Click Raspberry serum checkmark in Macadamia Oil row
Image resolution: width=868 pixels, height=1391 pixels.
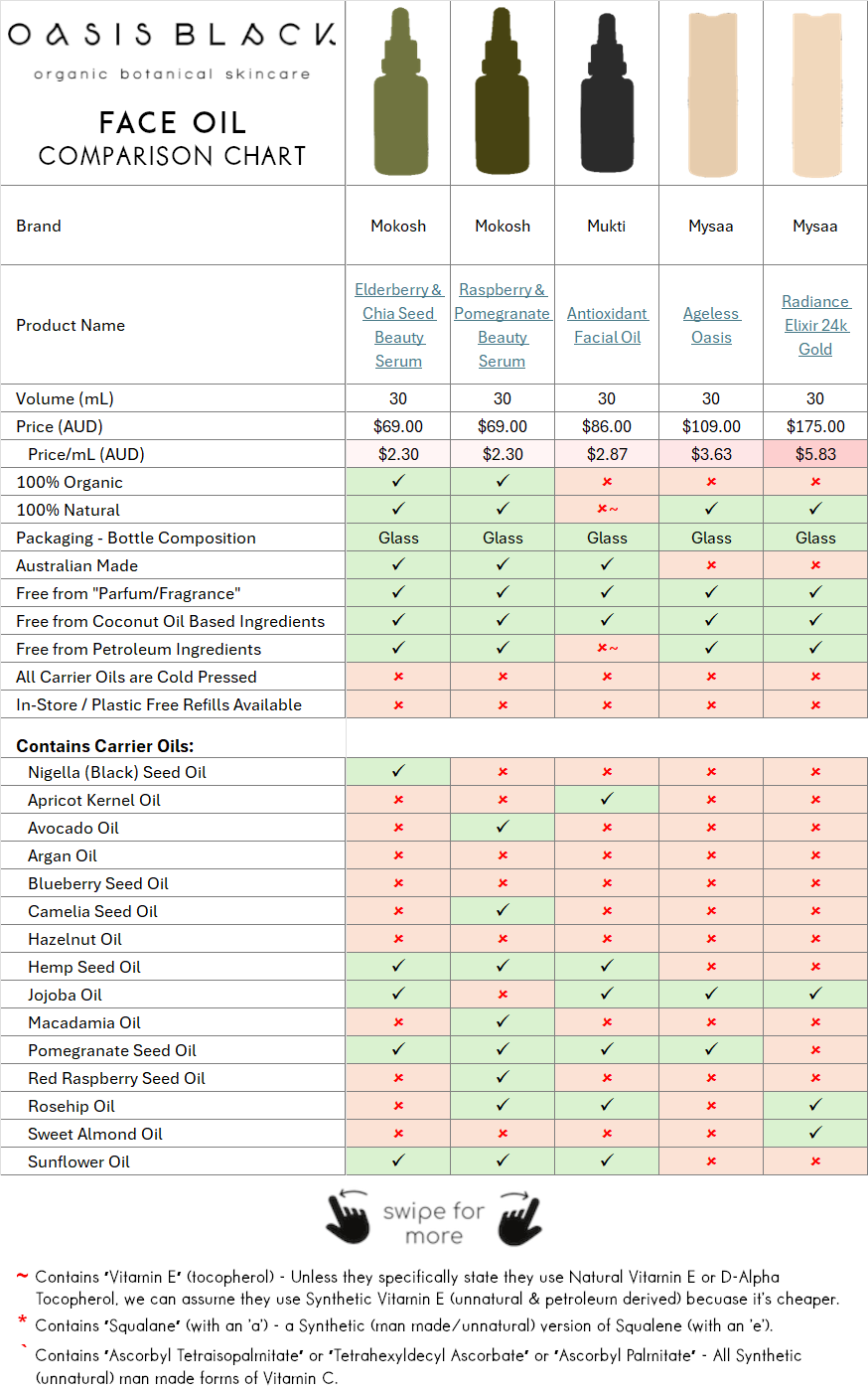pyautogui.click(x=503, y=1021)
